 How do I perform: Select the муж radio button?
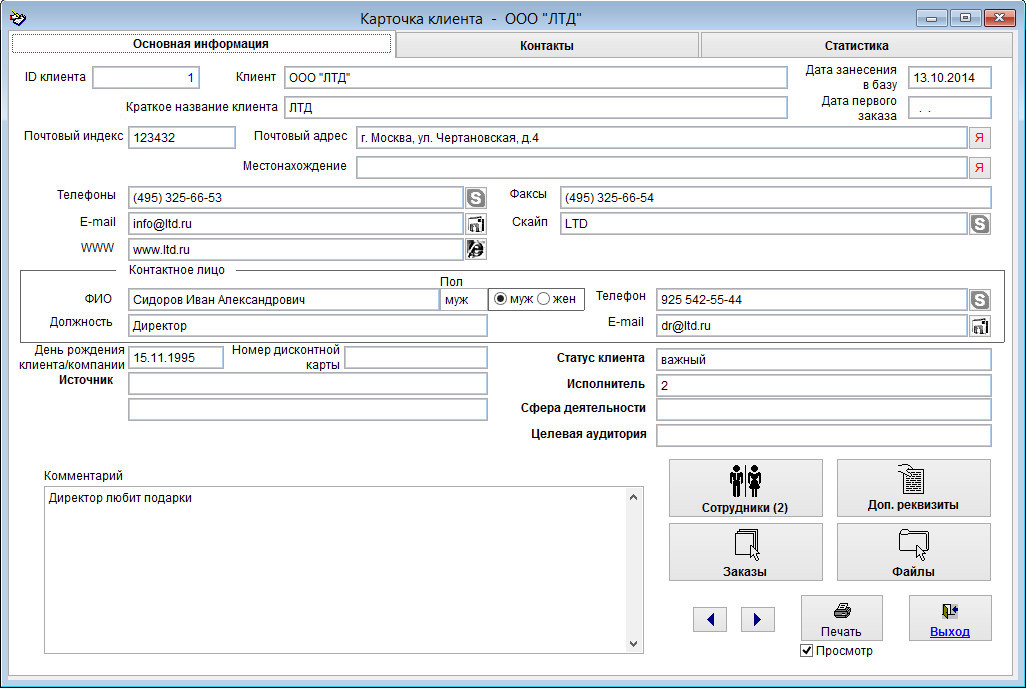click(501, 299)
